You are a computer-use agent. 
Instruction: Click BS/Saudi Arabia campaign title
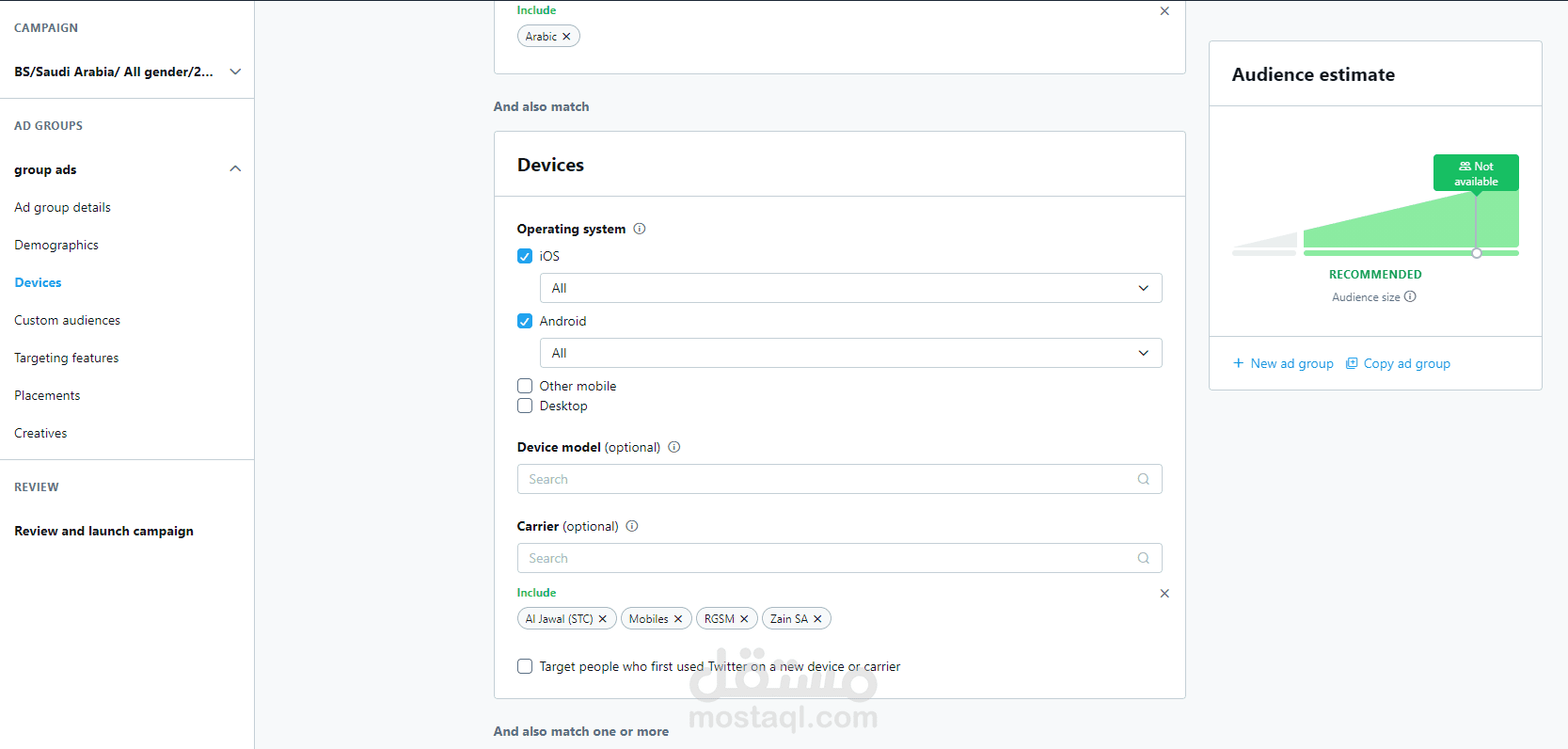[x=114, y=72]
